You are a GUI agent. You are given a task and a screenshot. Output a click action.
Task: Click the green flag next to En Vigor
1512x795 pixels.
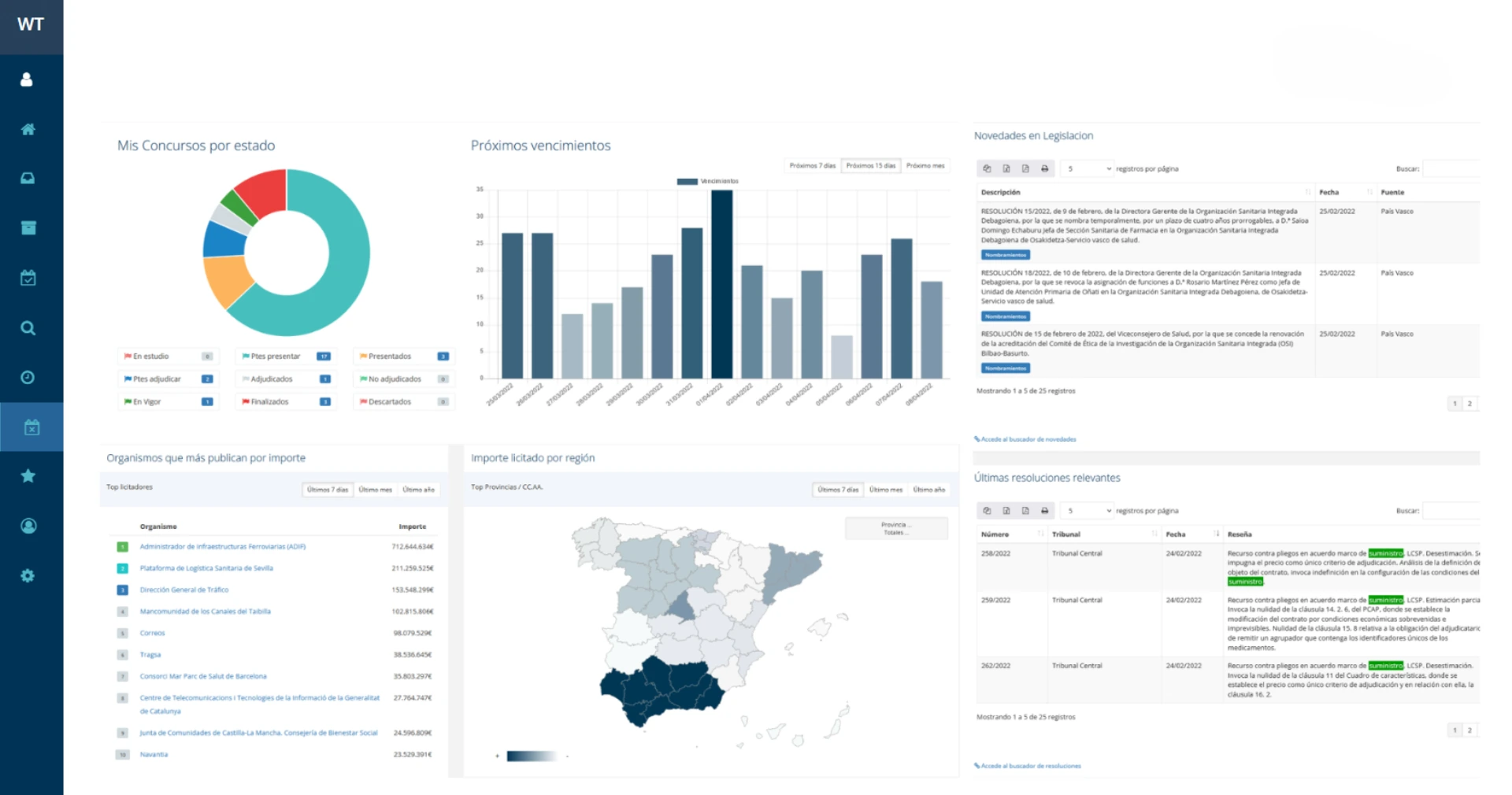coord(128,402)
